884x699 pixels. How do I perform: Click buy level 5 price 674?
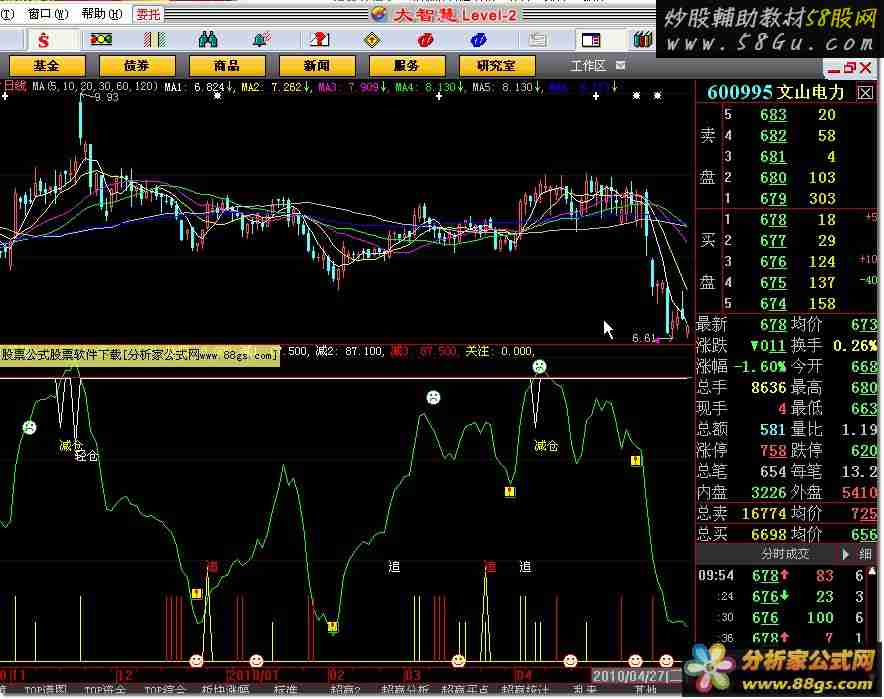click(773, 304)
